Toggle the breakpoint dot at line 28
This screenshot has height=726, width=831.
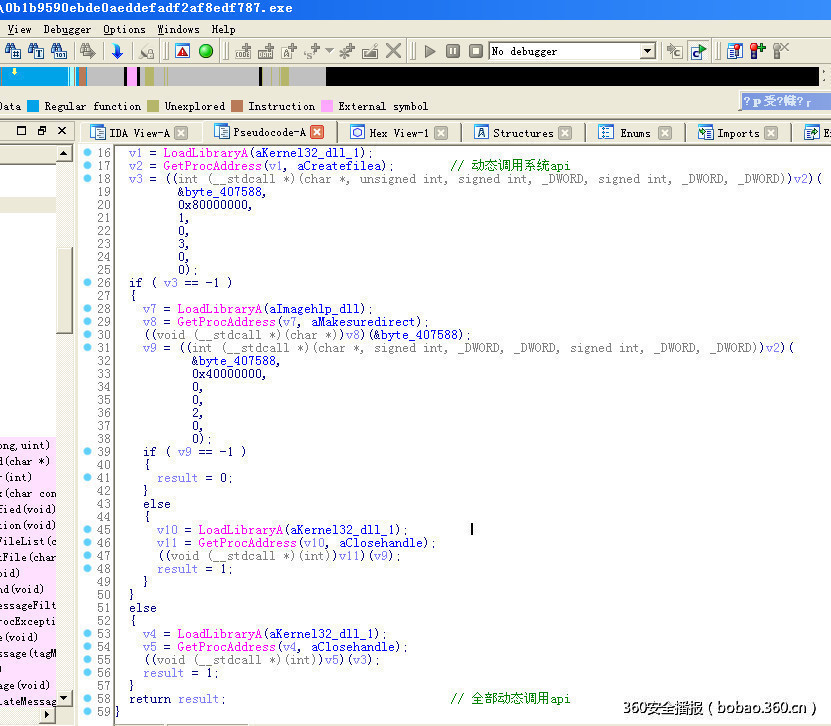[89, 309]
